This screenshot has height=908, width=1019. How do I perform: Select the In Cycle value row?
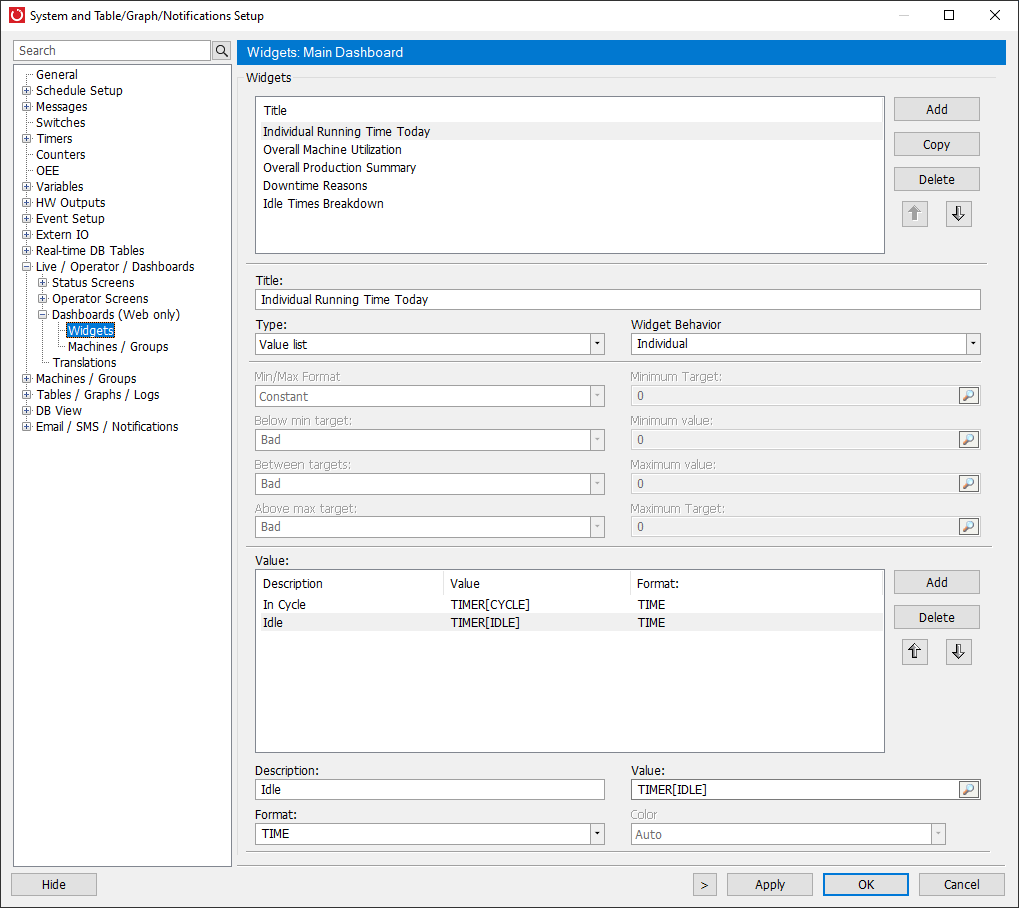572,604
